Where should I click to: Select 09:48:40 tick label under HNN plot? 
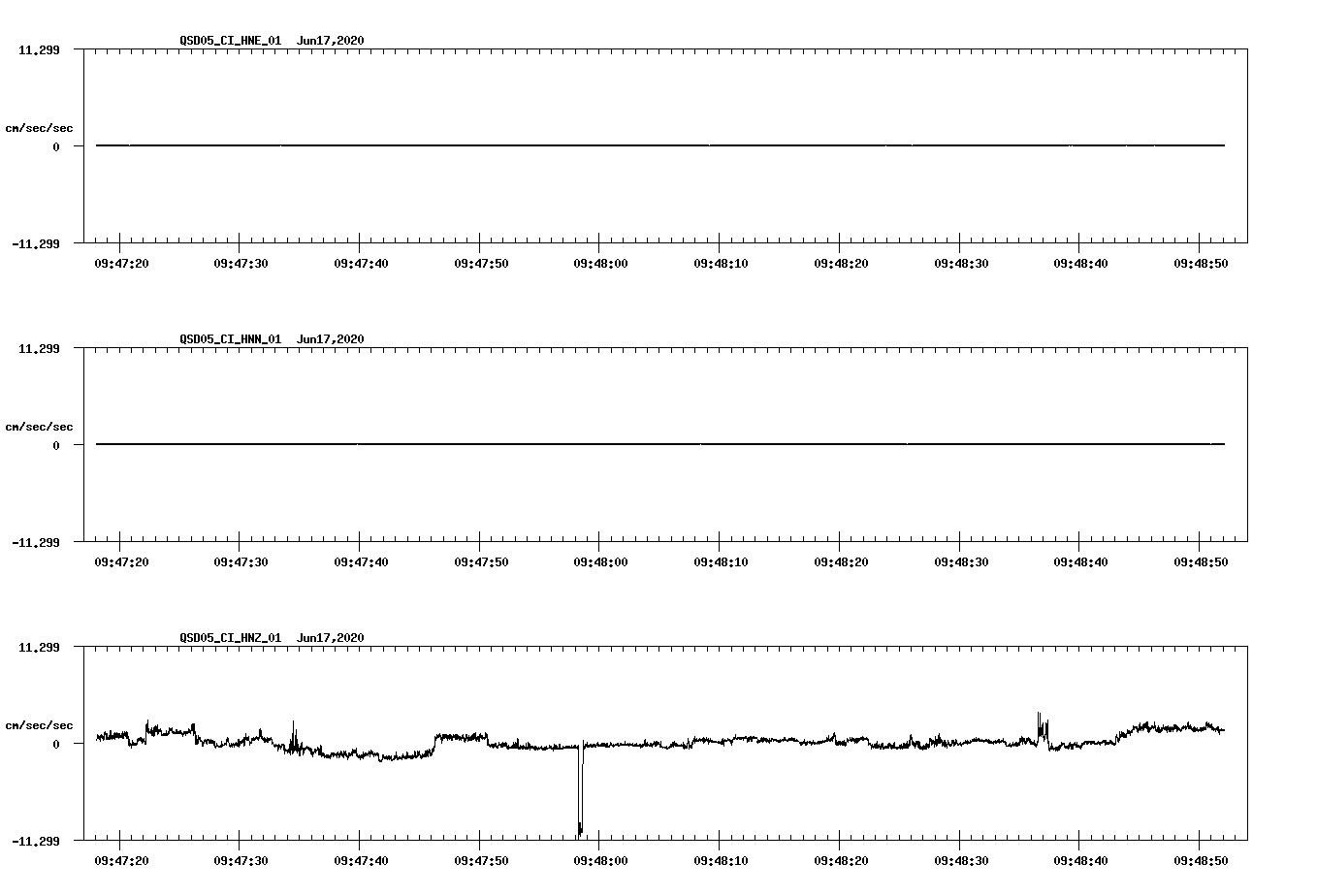(x=1080, y=562)
